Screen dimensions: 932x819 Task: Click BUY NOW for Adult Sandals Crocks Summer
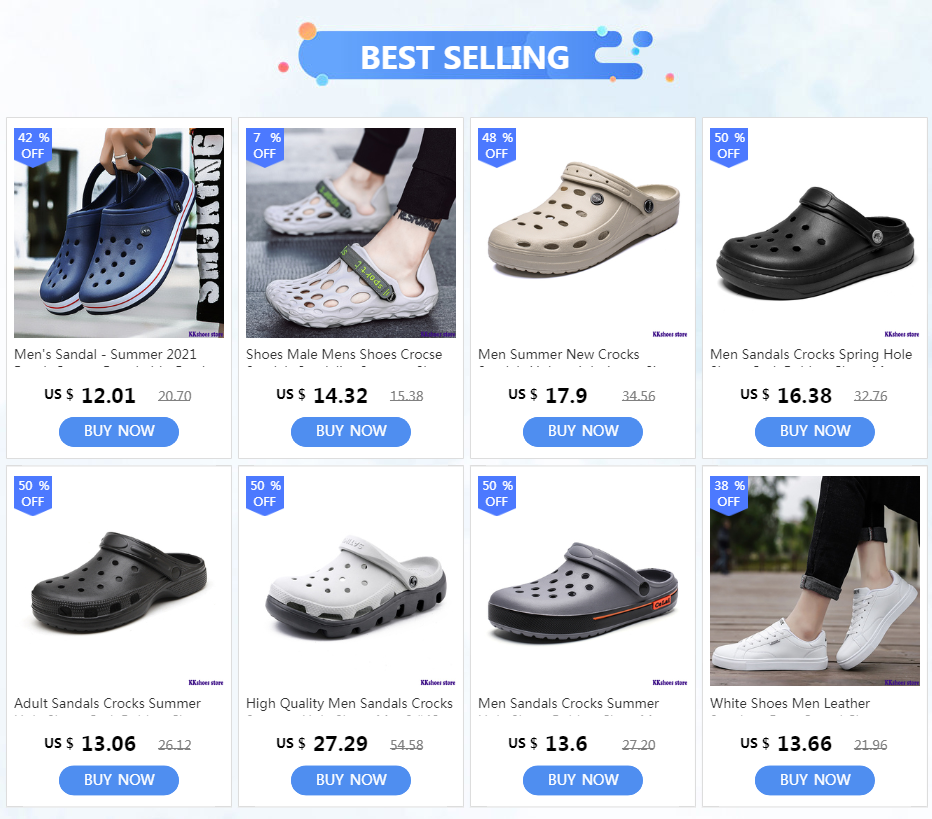pos(119,780)
